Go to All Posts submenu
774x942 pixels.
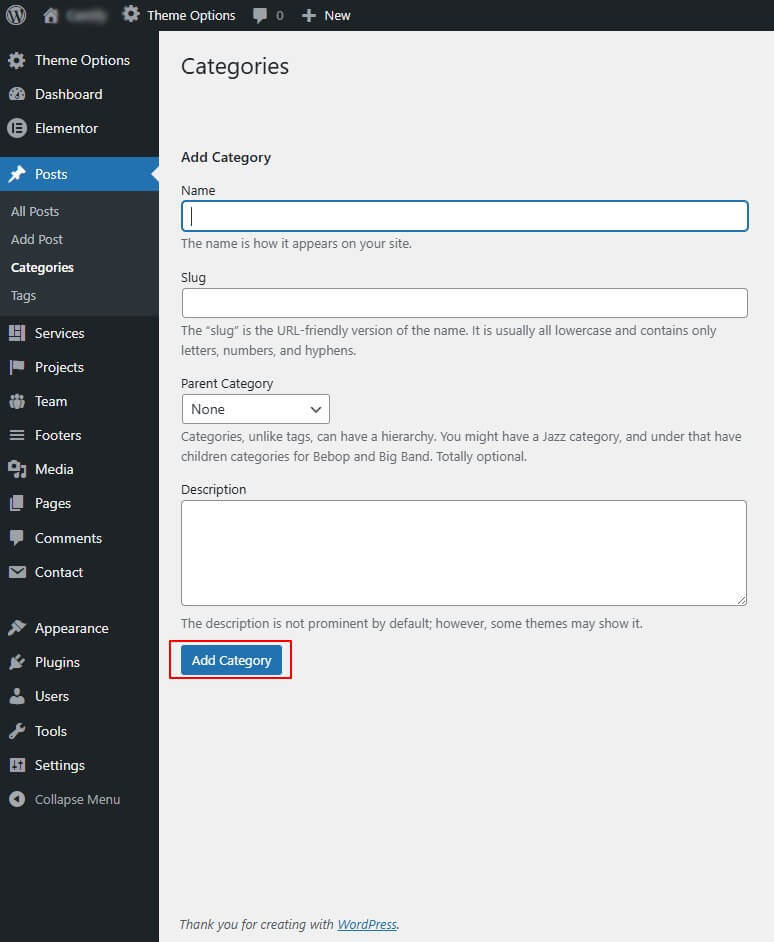click(x=35, y=211)
